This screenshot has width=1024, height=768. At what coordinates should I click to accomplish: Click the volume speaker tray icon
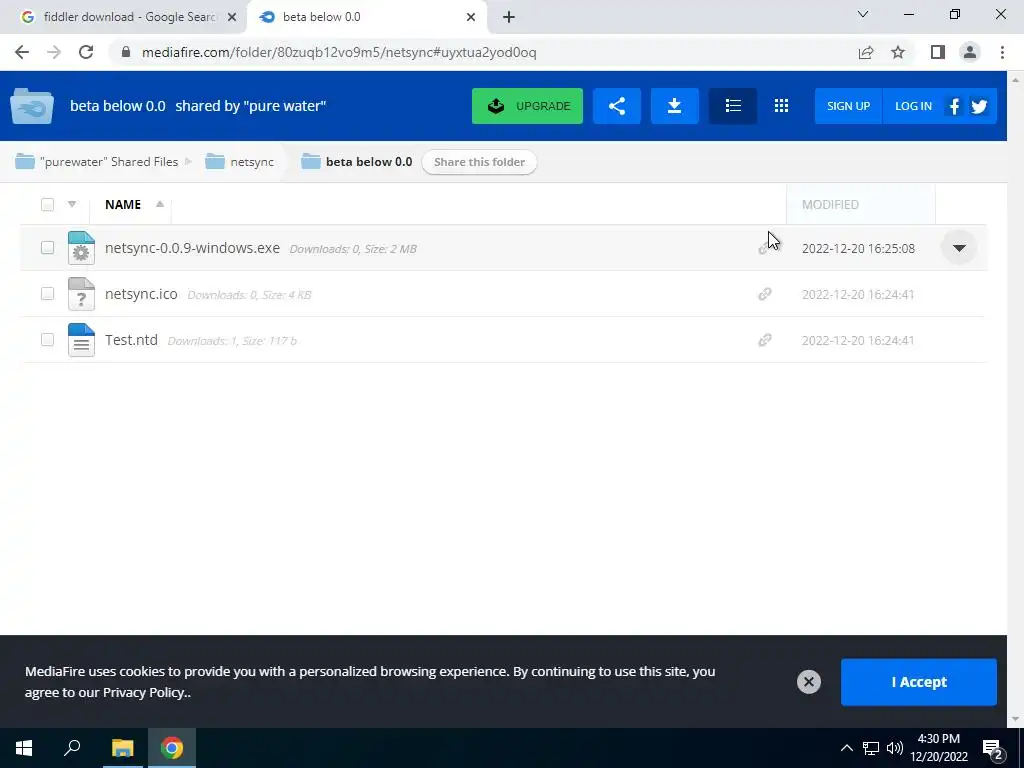click(895, 748)
